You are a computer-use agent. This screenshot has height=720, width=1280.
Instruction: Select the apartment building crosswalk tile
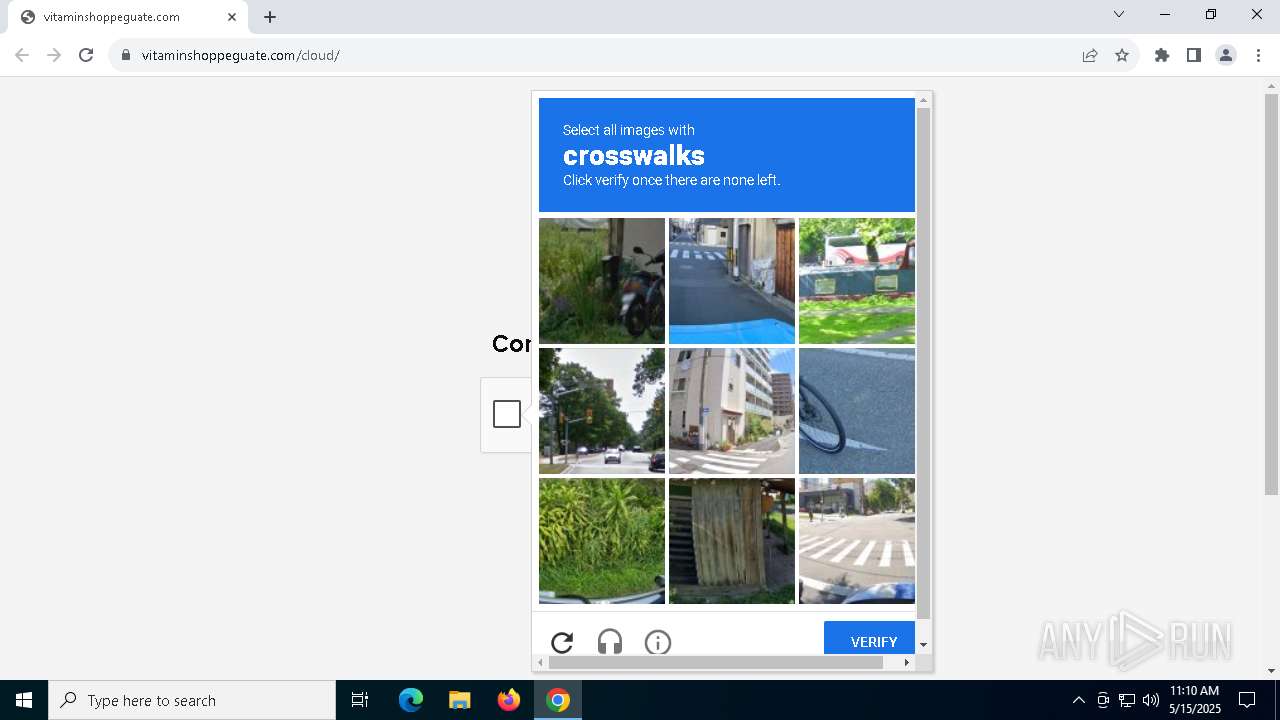coord(732,411)
